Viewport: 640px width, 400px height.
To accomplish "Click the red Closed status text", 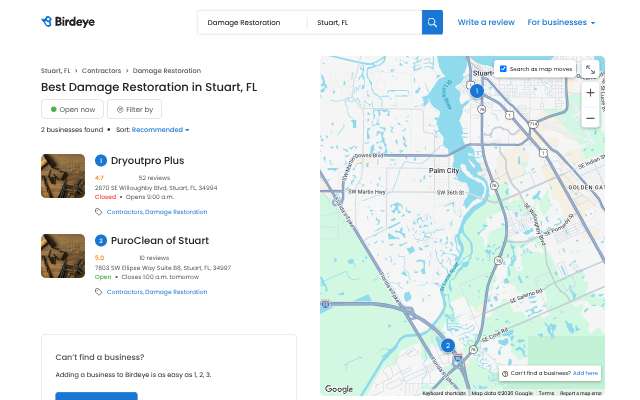I will pyautogui.click(x=105, y=197).
